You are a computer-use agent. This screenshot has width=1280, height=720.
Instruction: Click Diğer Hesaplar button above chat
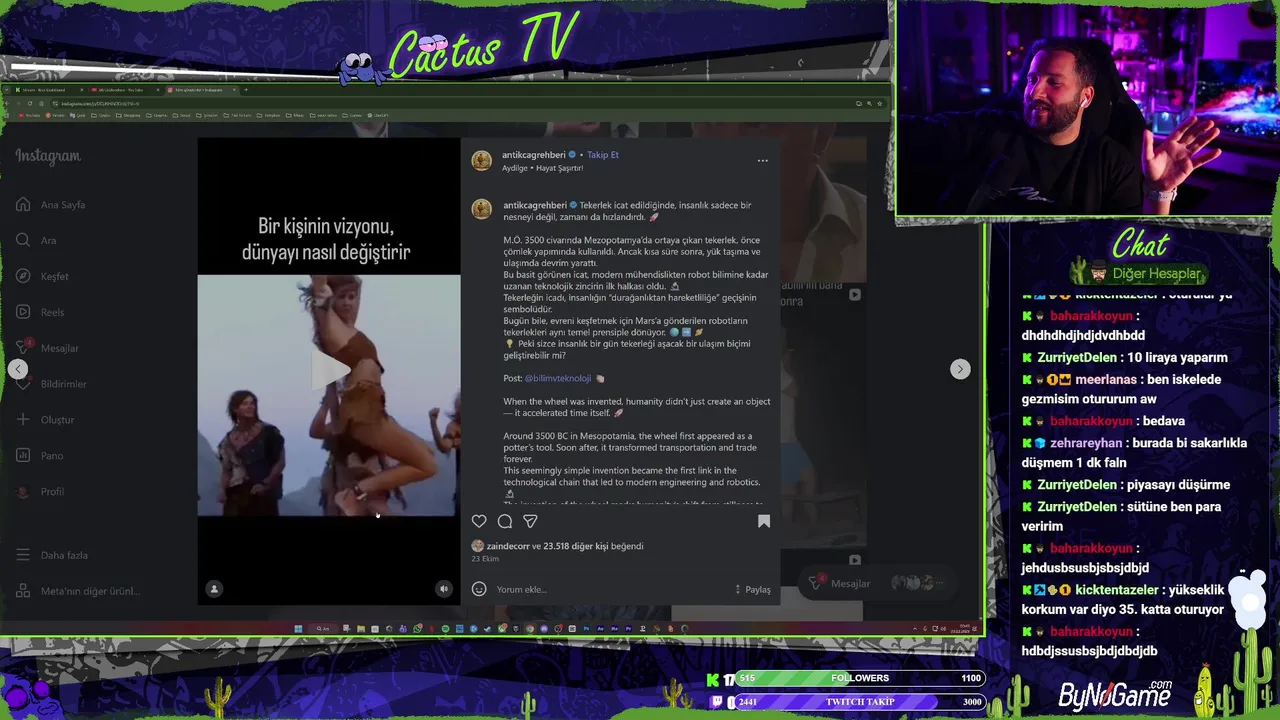[1140, 273]
